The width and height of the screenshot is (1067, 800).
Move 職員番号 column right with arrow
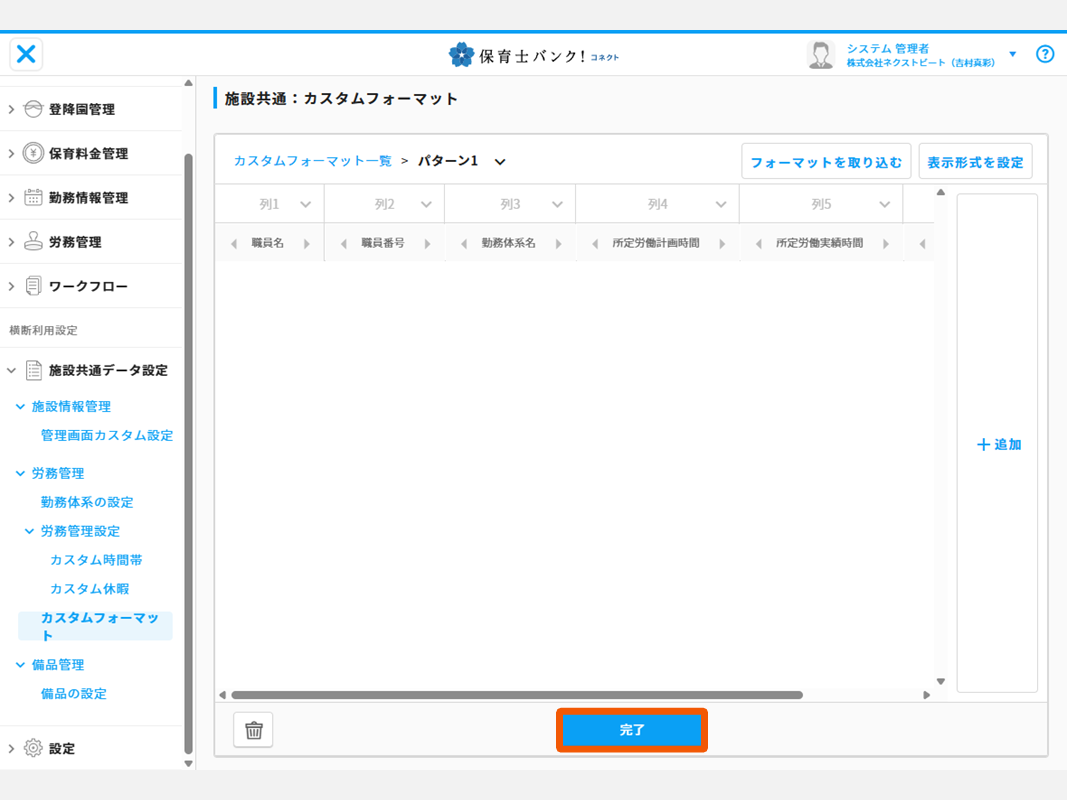(x=428, y=243)
